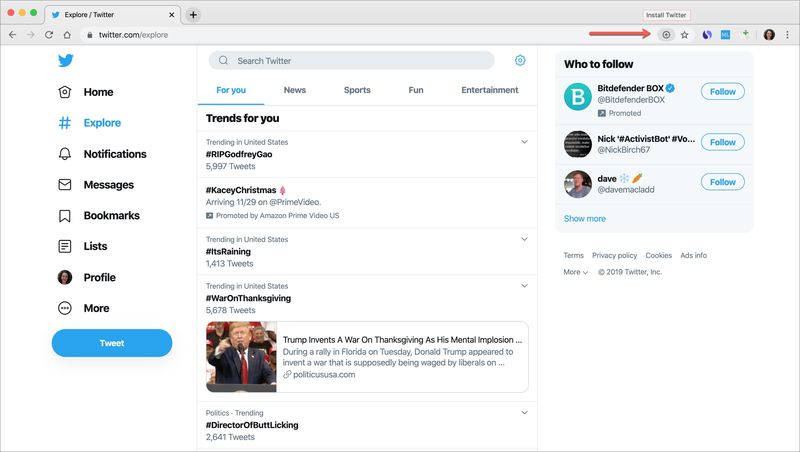Open the politicususa.com link

[324, 374]
